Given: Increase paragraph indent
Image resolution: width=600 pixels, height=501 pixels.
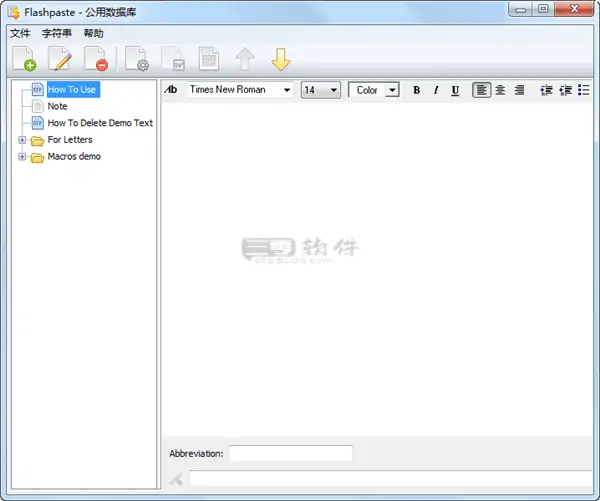Looking at the screenshot, I should [565, 90].
